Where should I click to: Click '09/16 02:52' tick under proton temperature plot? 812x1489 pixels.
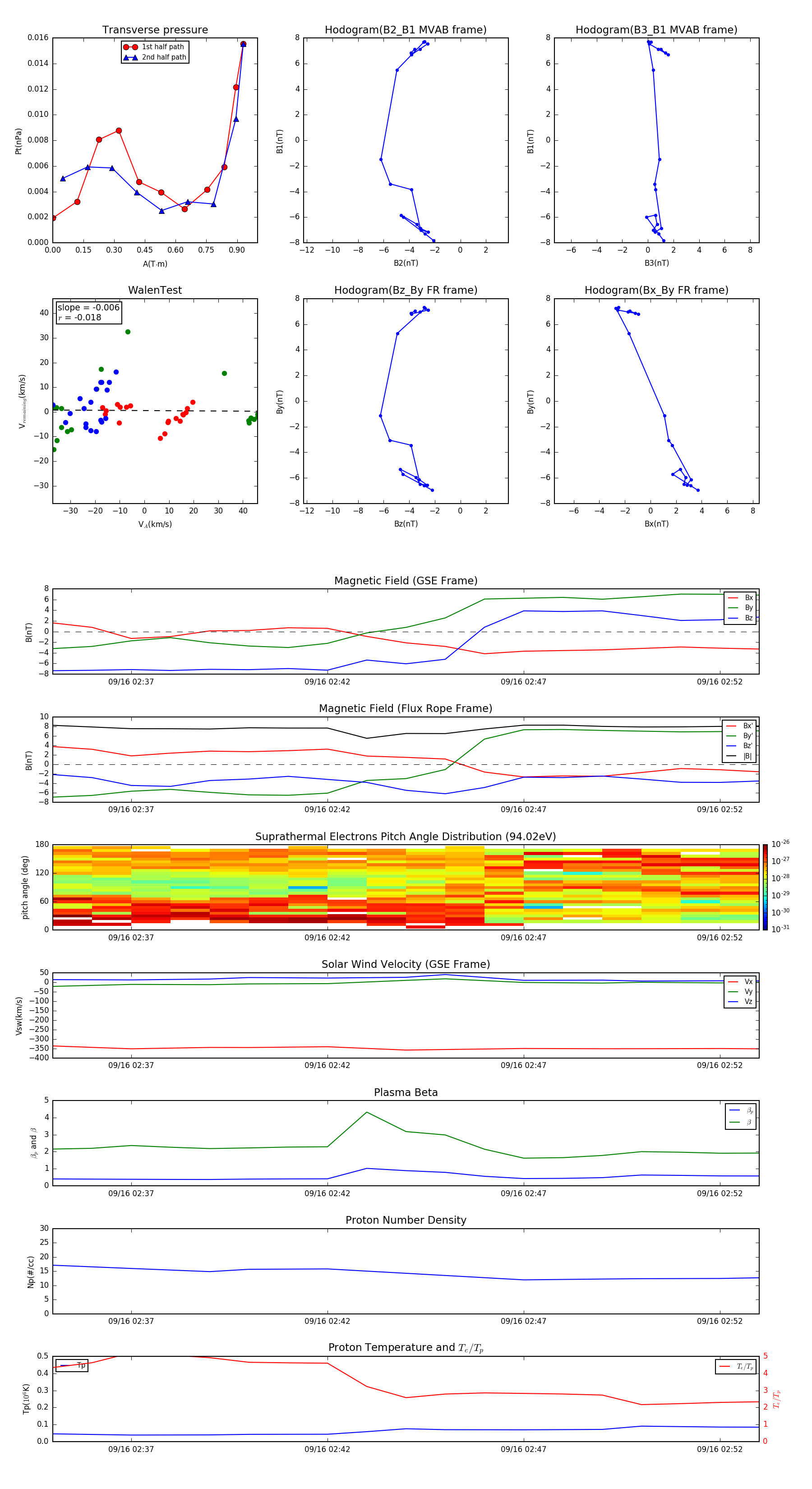tap(720, 1449)
